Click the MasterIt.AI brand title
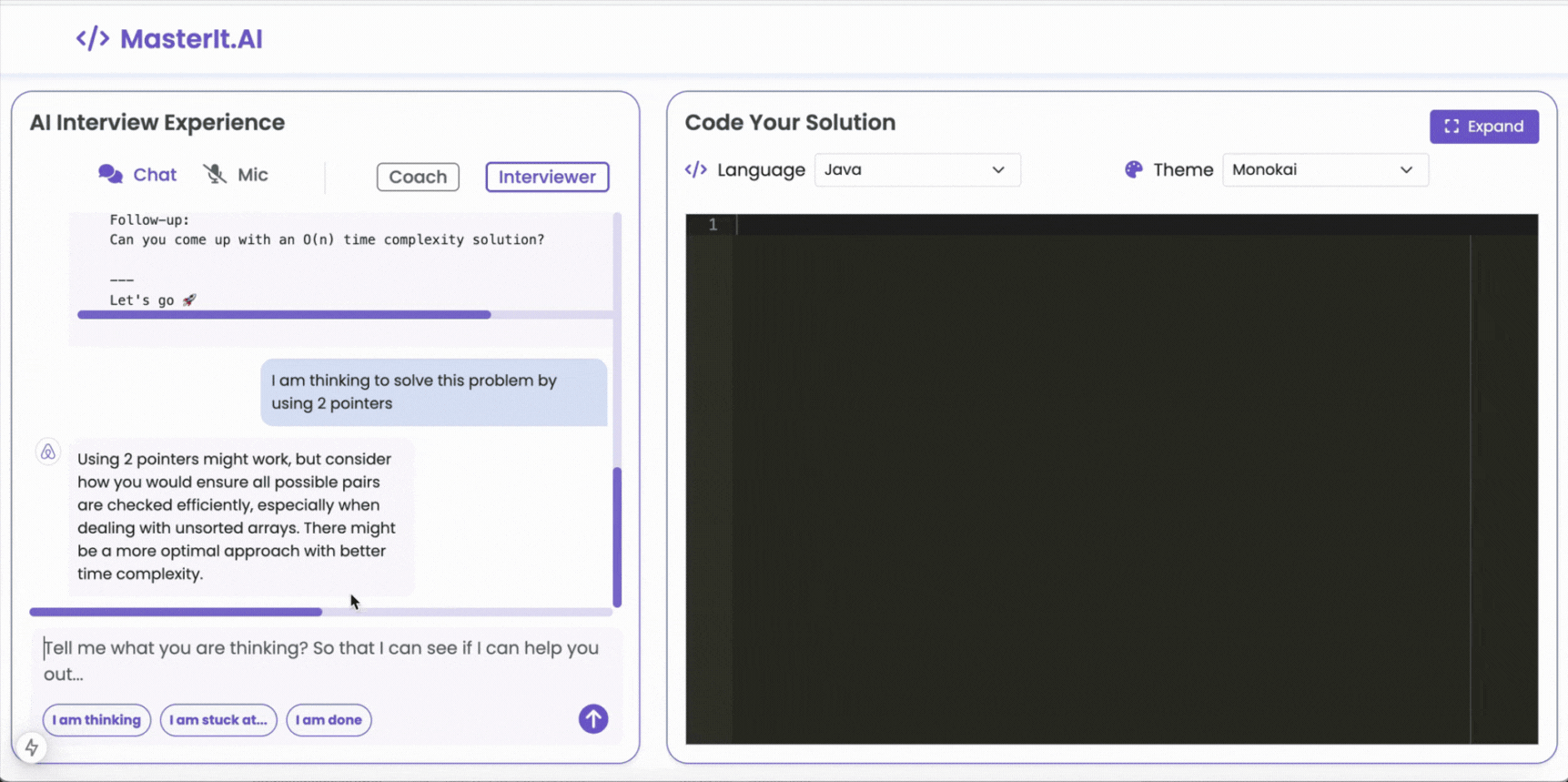 click(x=191, y=39)
